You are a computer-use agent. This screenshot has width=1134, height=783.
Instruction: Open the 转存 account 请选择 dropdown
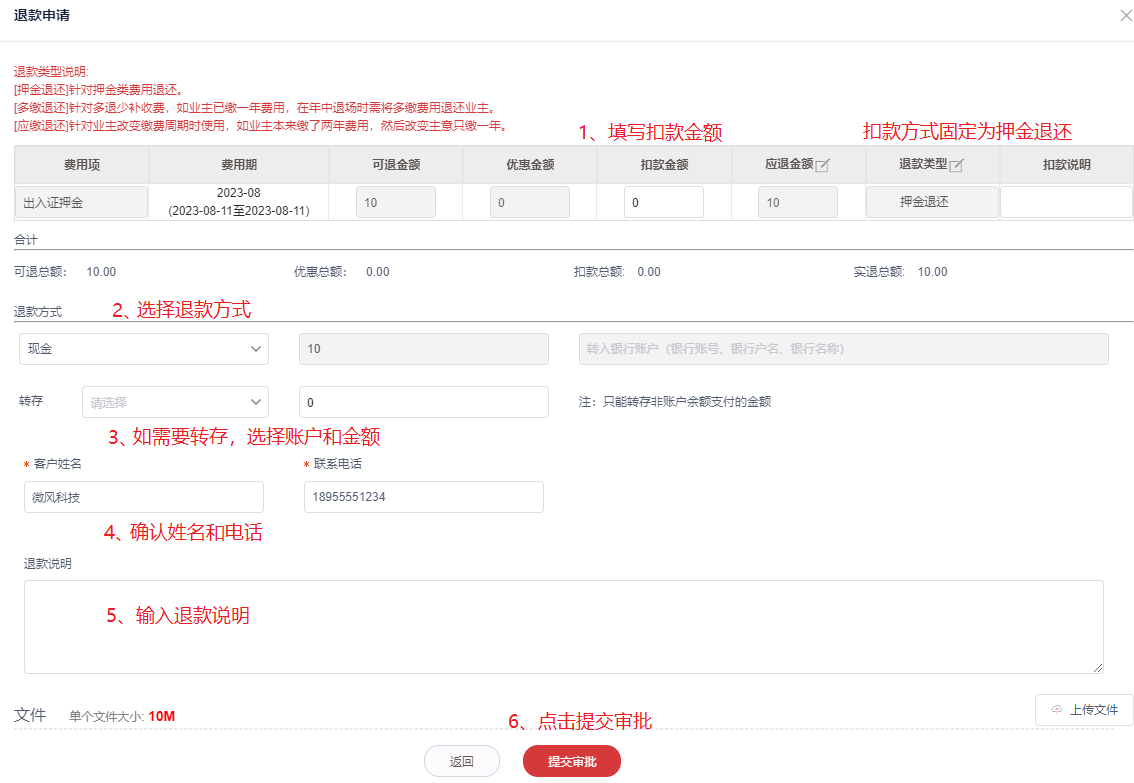(x=175, y=402)
